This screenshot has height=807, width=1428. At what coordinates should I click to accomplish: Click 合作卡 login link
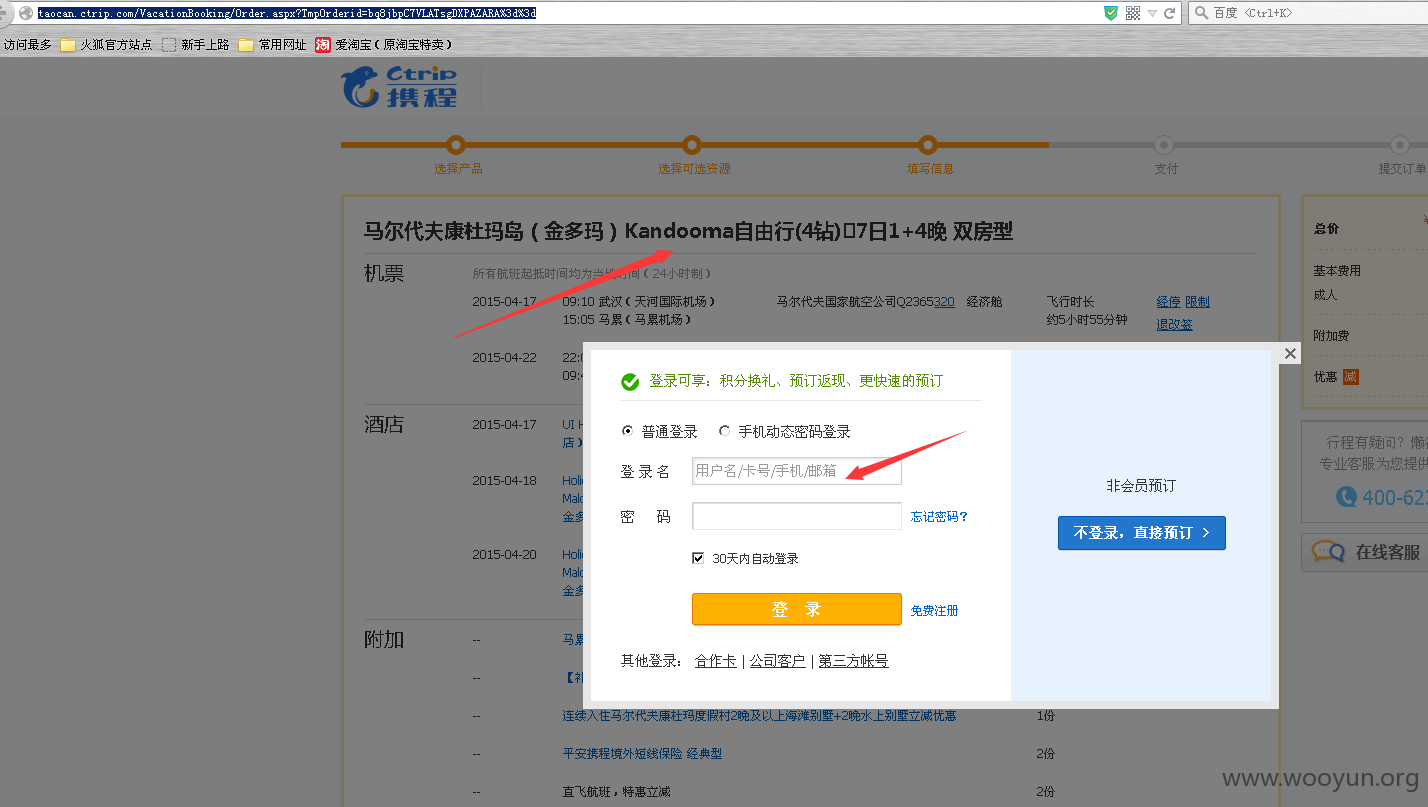pos(715,661)
